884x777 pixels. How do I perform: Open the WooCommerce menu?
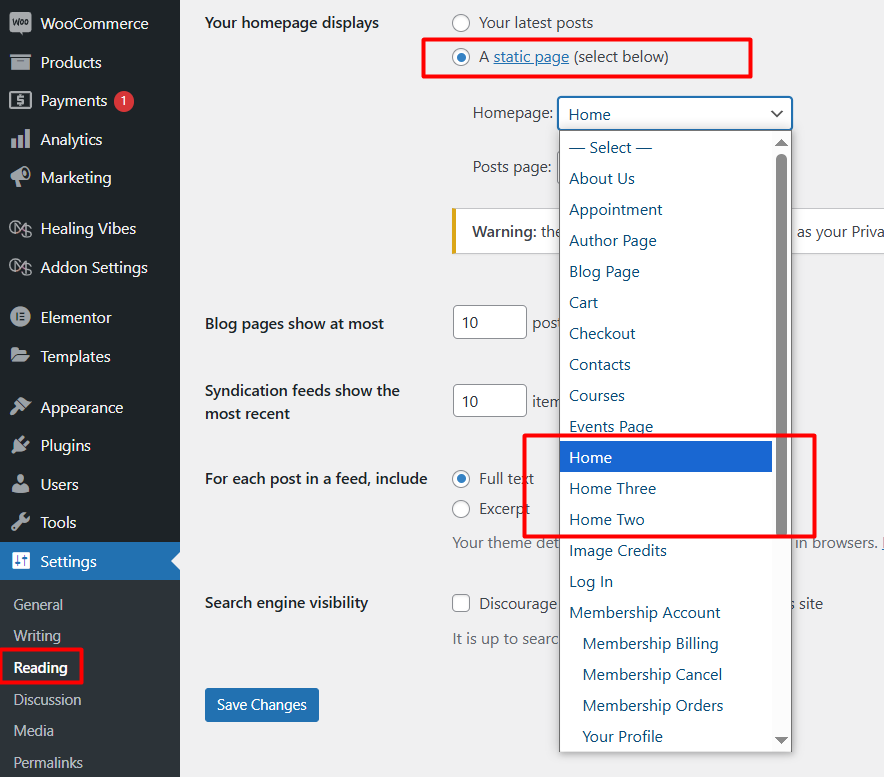(90, 23)
